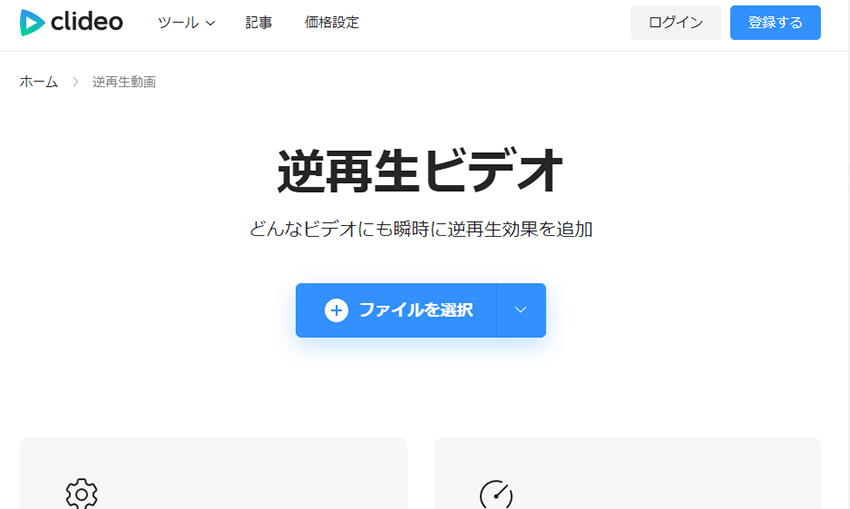Click the left gray feature card

(x=214, y=473)
